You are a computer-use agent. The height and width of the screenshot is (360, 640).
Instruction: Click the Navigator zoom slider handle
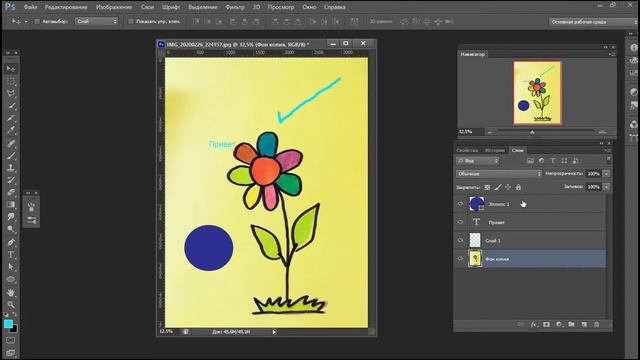point(532,132)
